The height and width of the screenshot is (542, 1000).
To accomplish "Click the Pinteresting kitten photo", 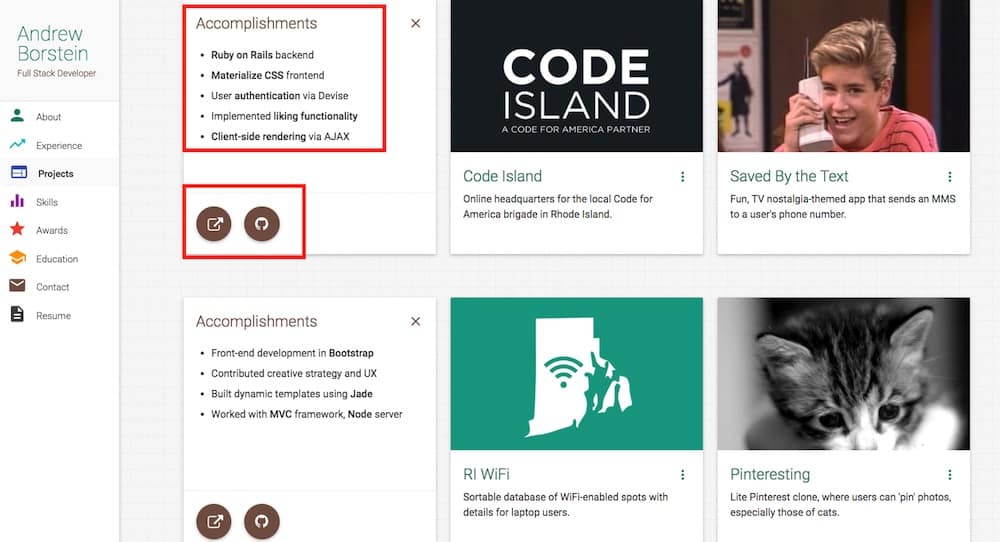I will tap(843, 374).
